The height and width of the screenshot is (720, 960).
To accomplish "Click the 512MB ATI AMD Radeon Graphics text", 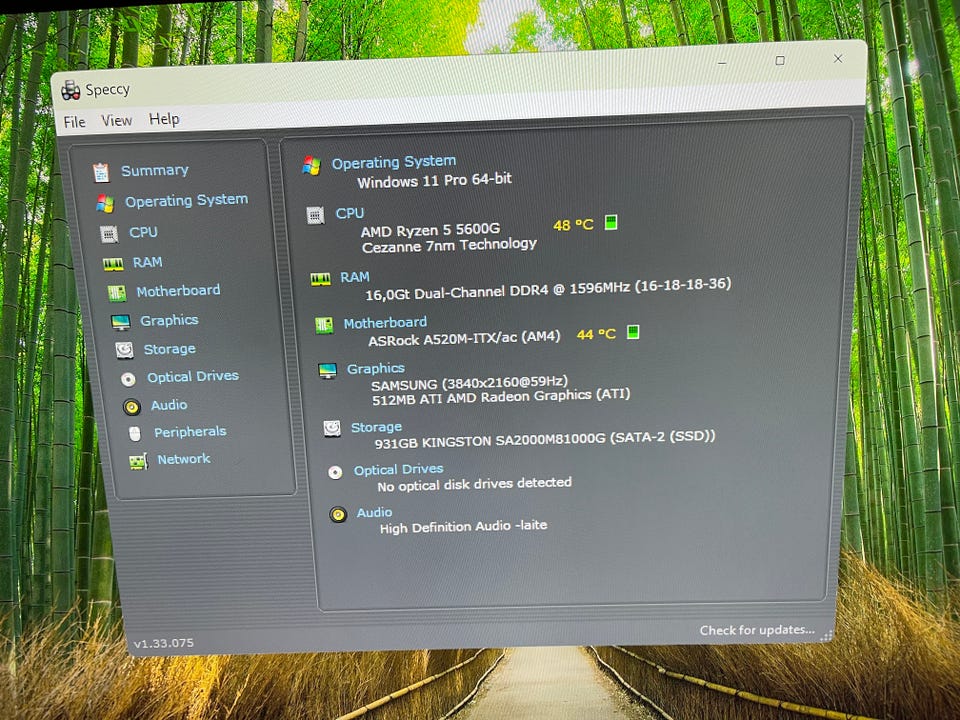I will [501, 397].
